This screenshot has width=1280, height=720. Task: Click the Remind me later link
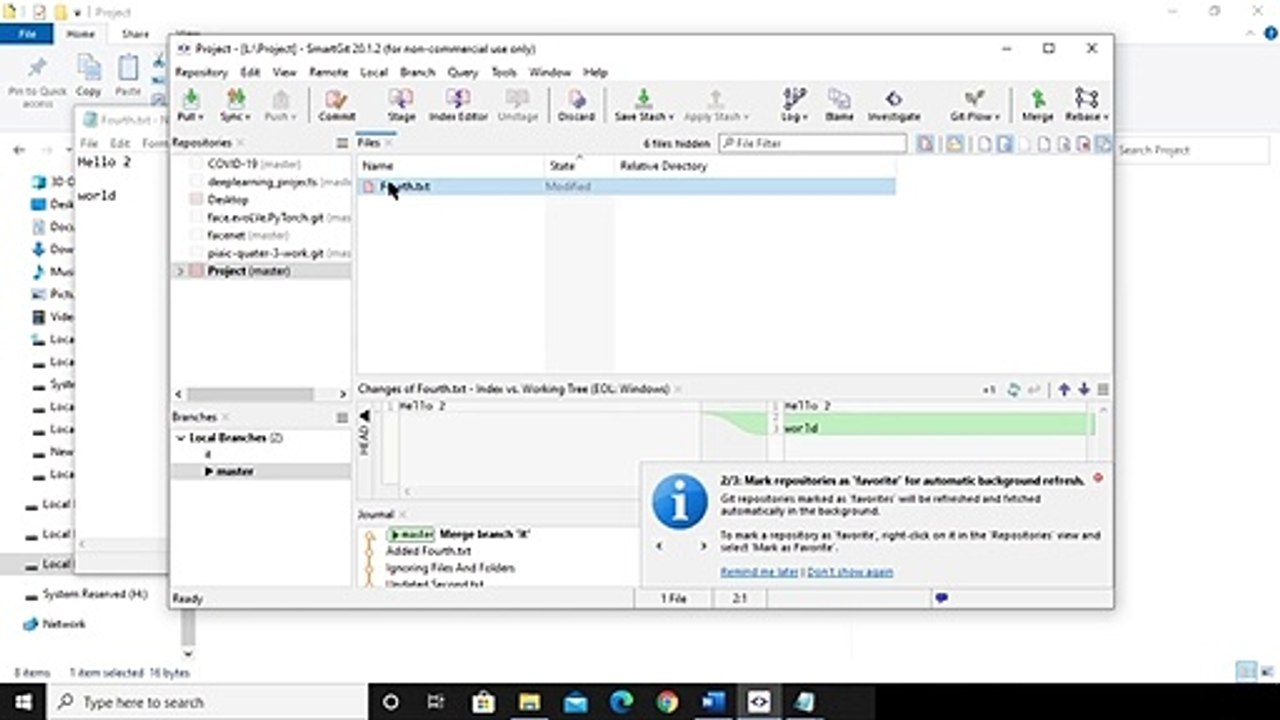tap(760, 572)
